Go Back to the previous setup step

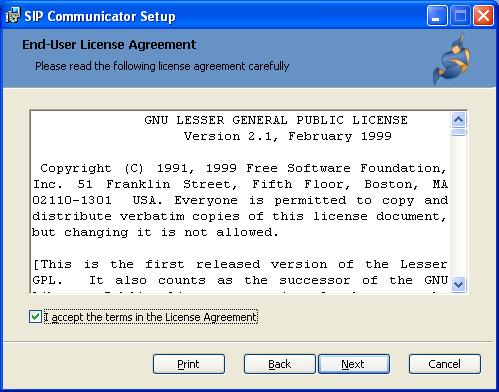(x=279, y=364)
